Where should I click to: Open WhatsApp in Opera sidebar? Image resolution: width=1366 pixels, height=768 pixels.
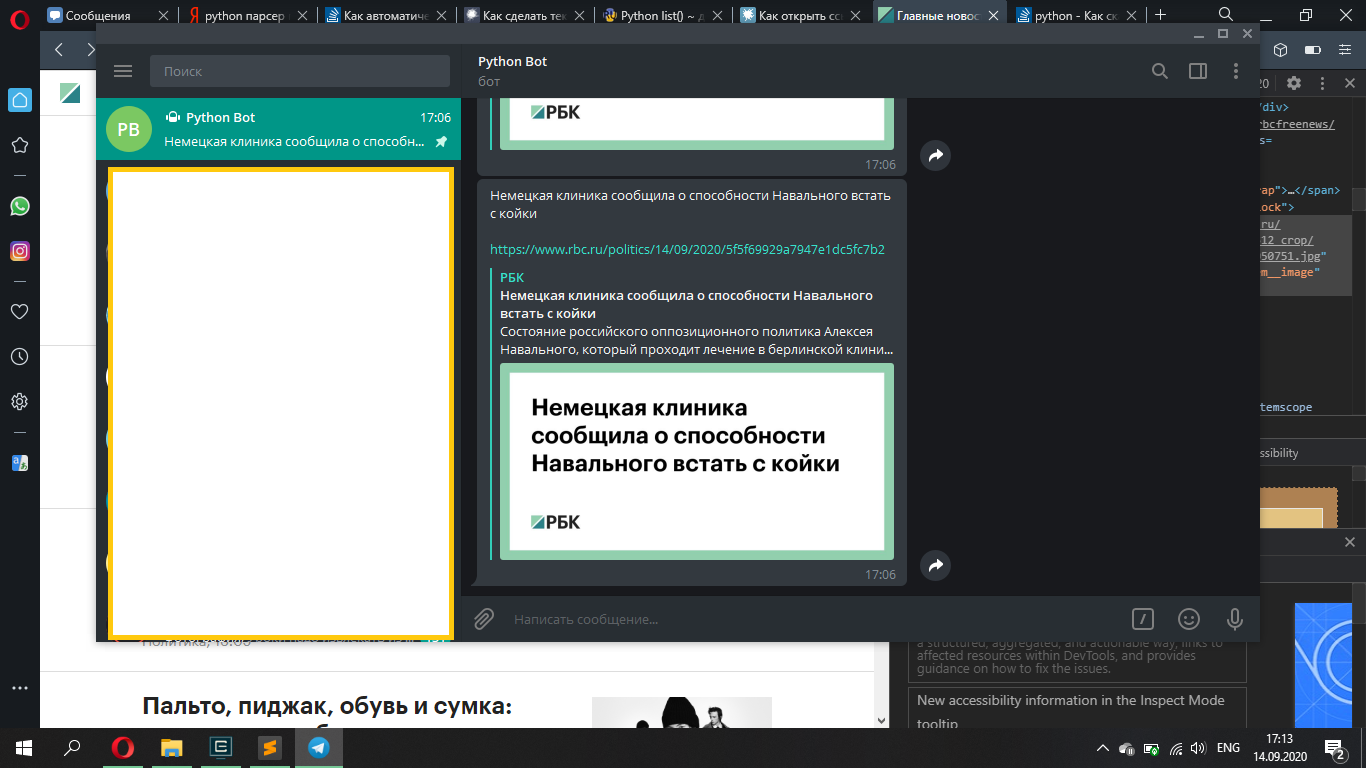coord(19,206)
